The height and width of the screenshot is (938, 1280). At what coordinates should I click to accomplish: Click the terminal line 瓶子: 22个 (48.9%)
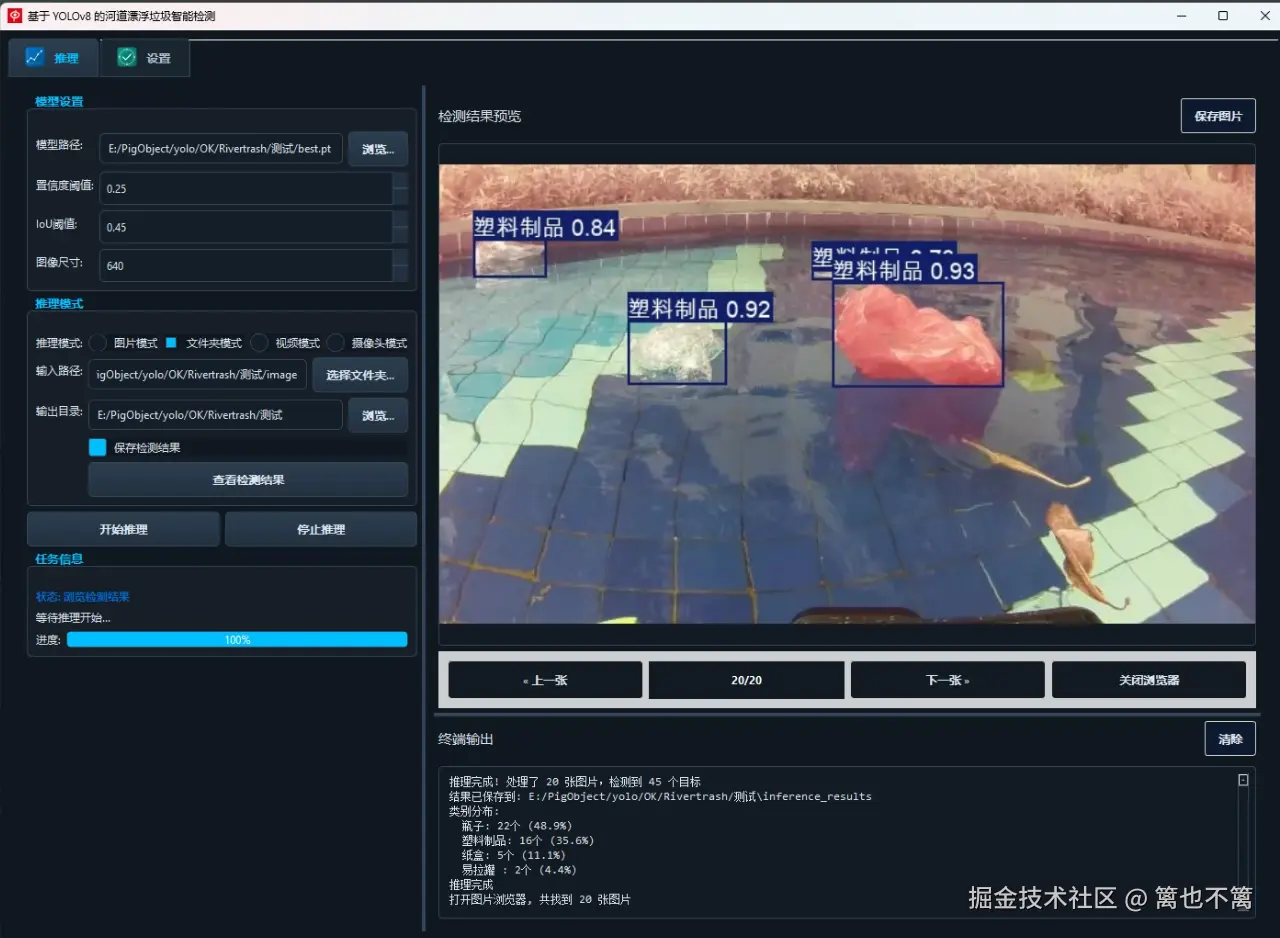pos(517,826)
